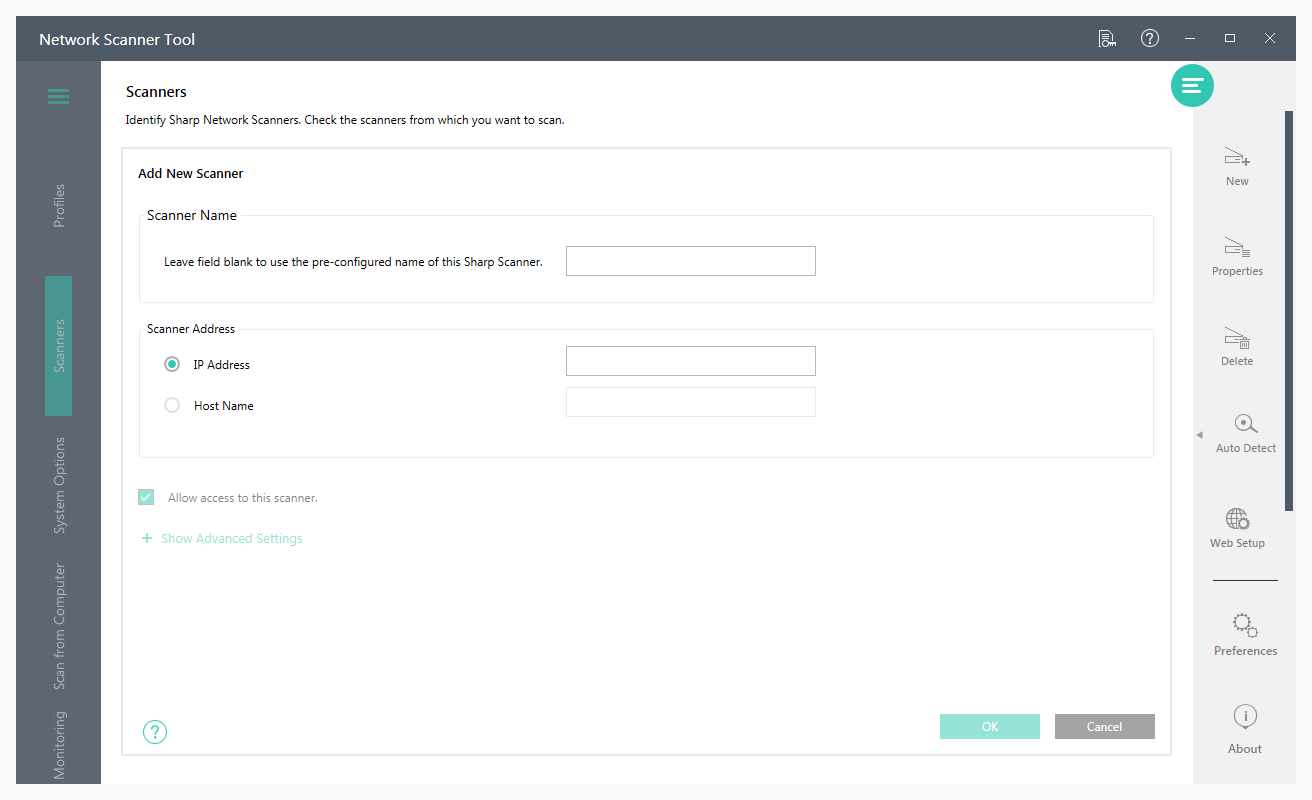Open scanner Properties icon

pyautogui.click(x=1237, y=248)
